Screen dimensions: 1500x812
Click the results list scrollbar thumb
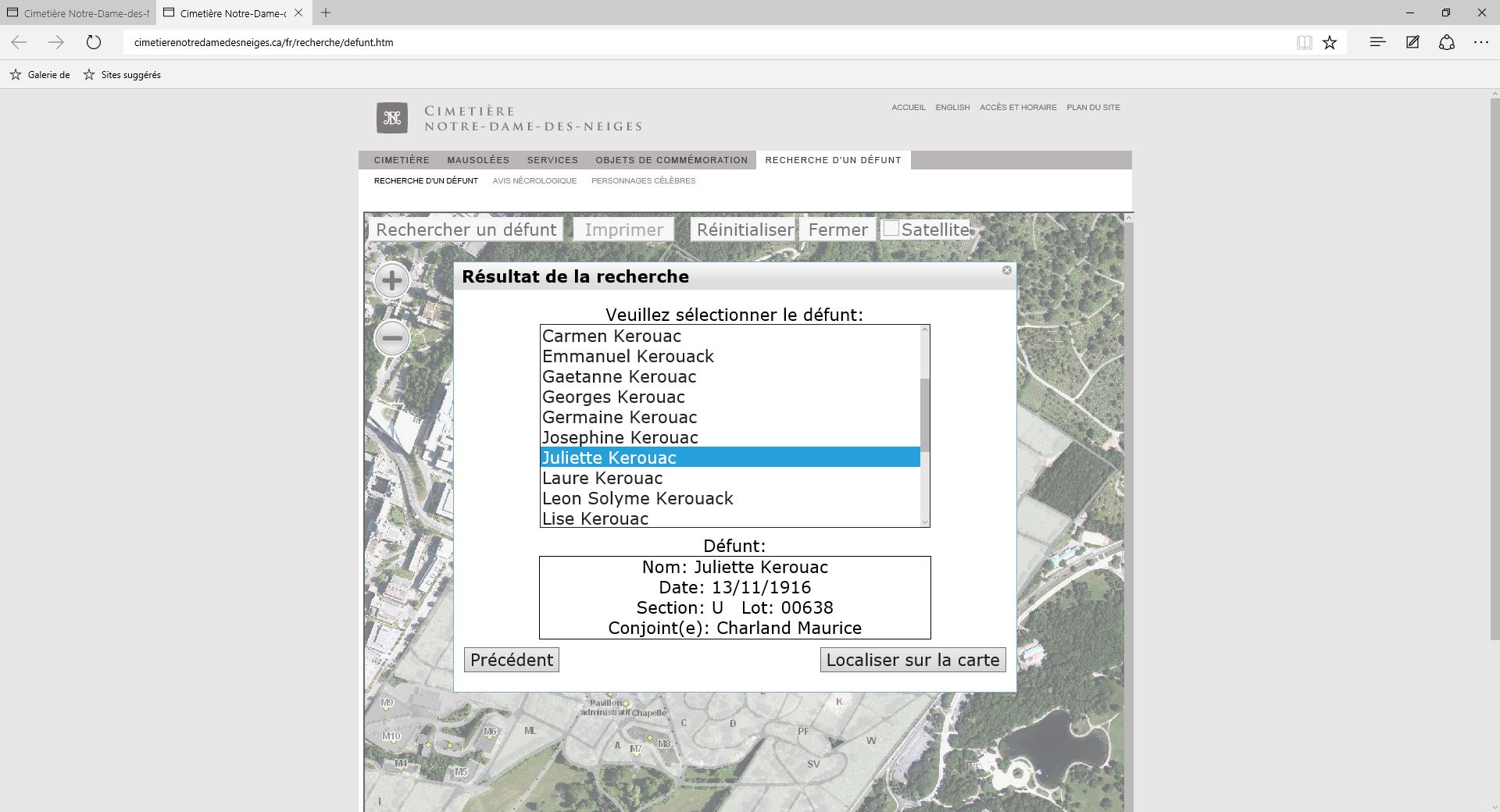(x=925, y=415)
